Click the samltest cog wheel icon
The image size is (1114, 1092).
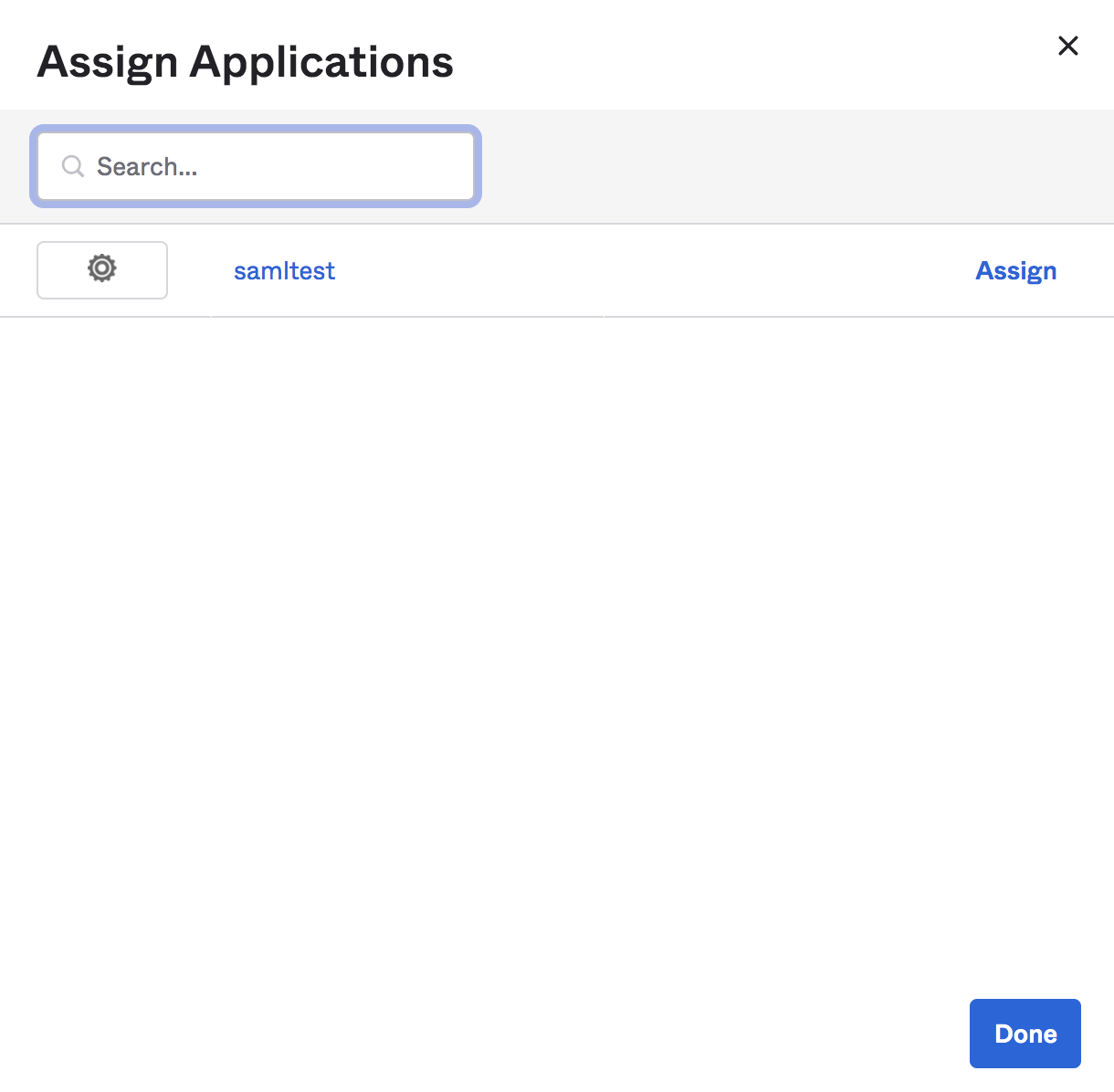click(x=102, y=268)
